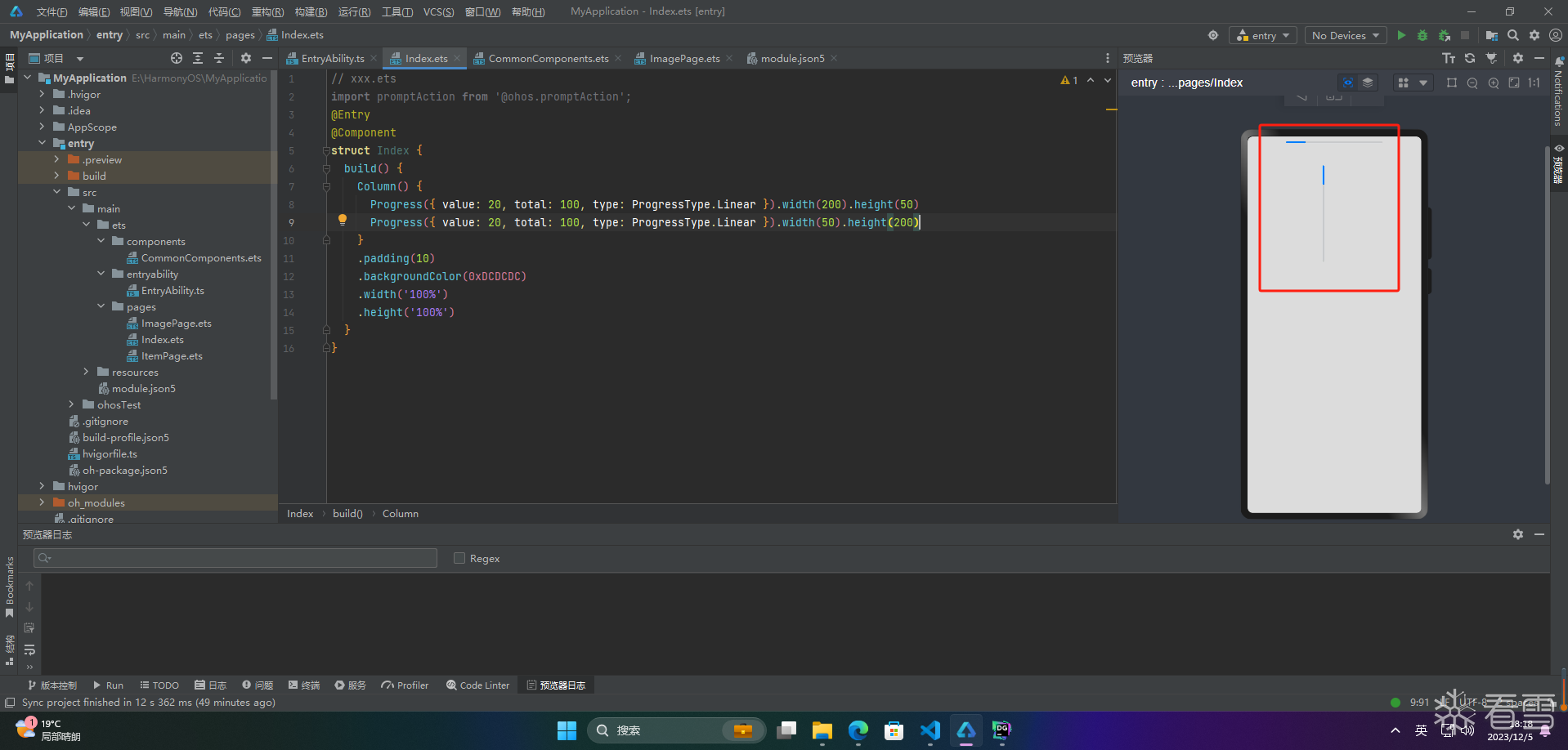Refresh the previewer panel
1568x750 pixels.
[1470, 58]
